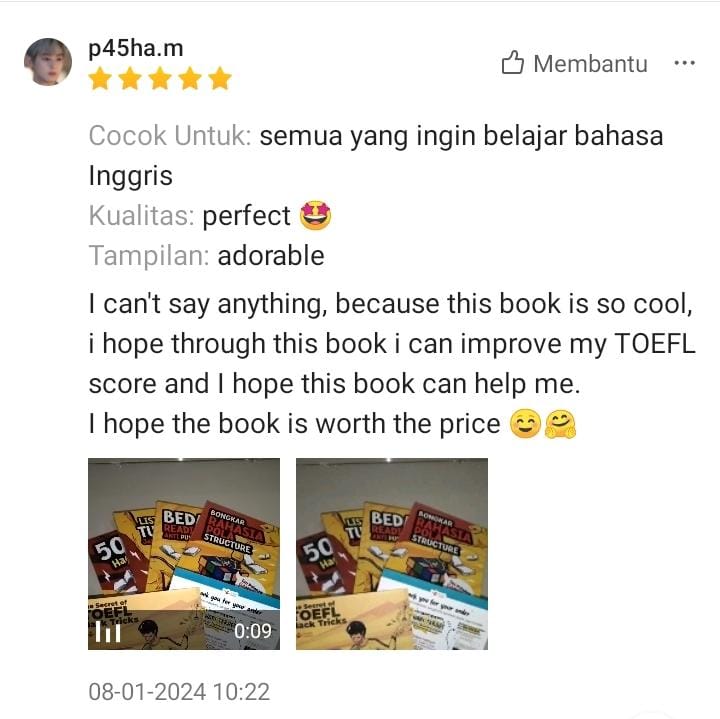Viewport: 720px width, 719px height.
Task: Click the 08-01-2024 10:22 timestamp
Action: pos(179,692)
